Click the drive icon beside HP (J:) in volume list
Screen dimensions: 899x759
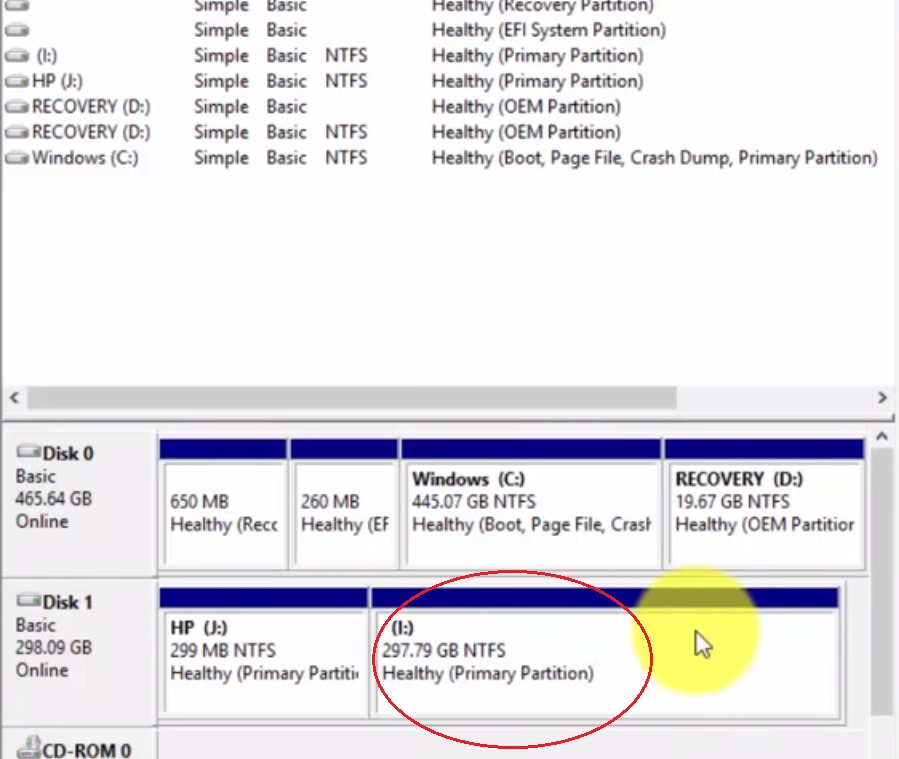tap(17, 81)
